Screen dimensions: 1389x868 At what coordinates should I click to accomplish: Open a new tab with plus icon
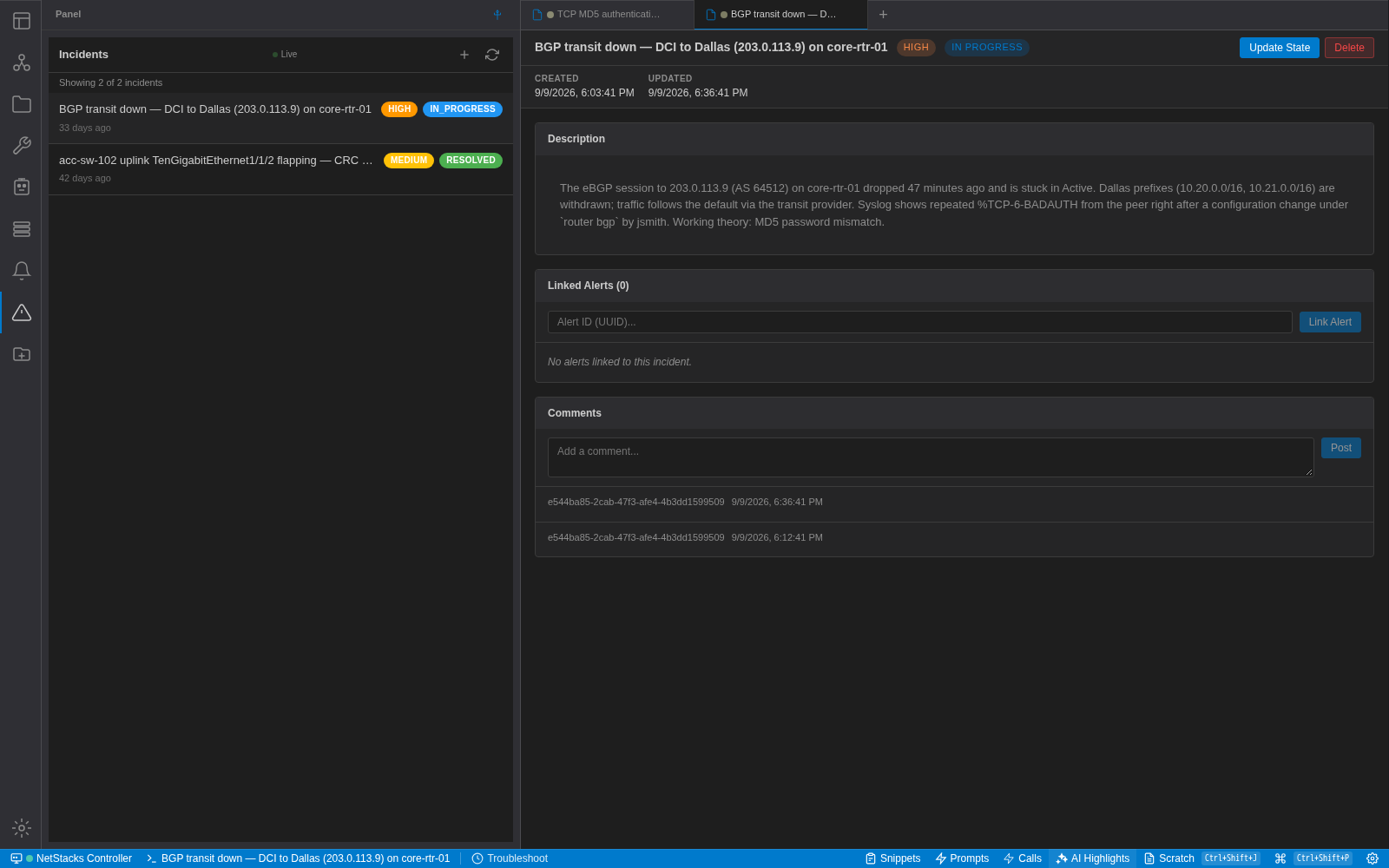tap(883, 15)
